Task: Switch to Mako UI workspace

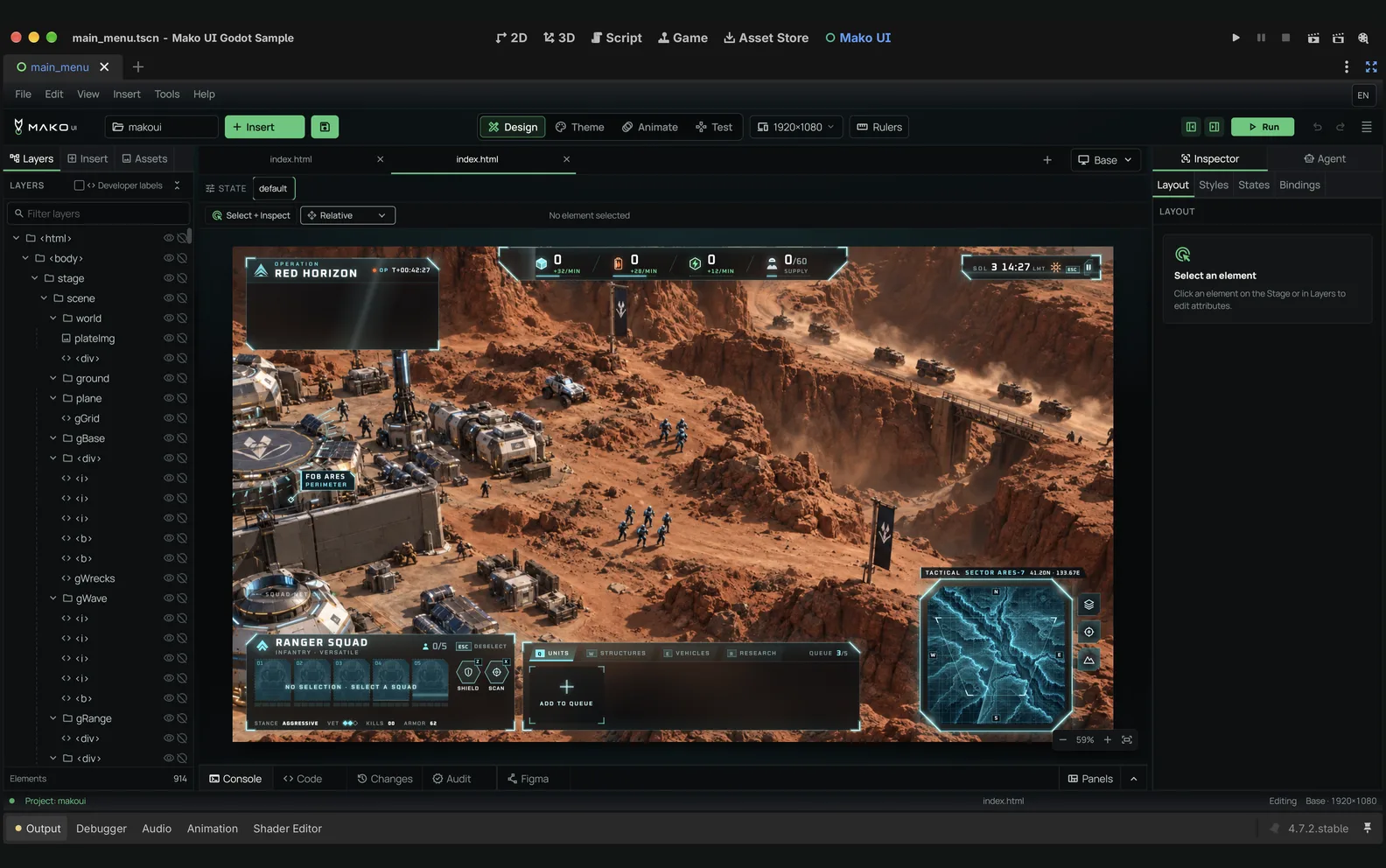Action: pyautogui.click(x=857, y=38)
